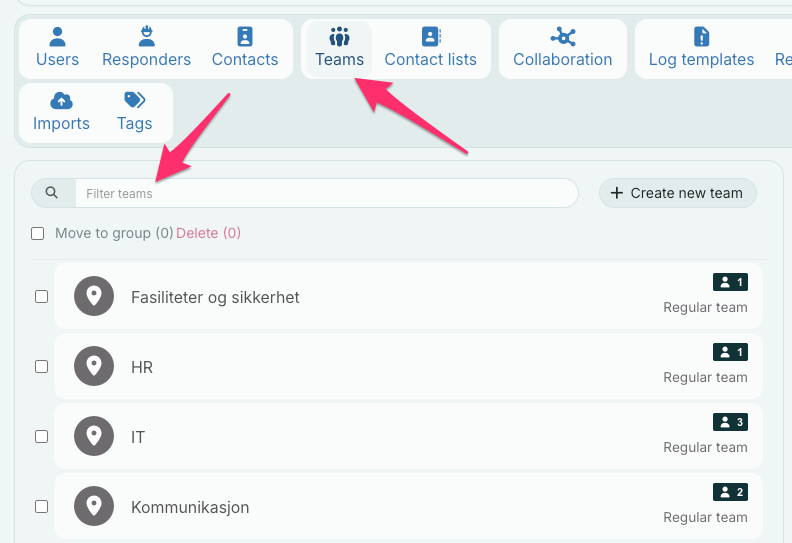
Task: Go to the Contacts icon
Action: pos(245,37)
